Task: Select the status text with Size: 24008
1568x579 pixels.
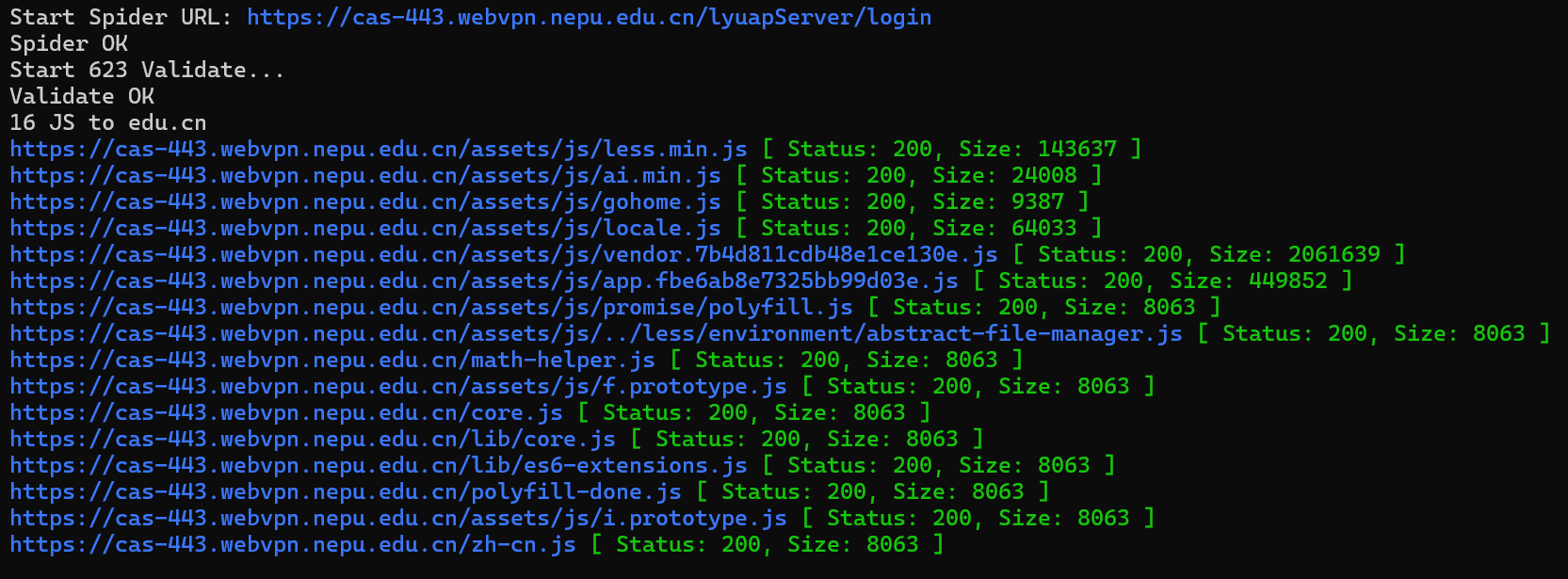Action: tap(919, 176)
